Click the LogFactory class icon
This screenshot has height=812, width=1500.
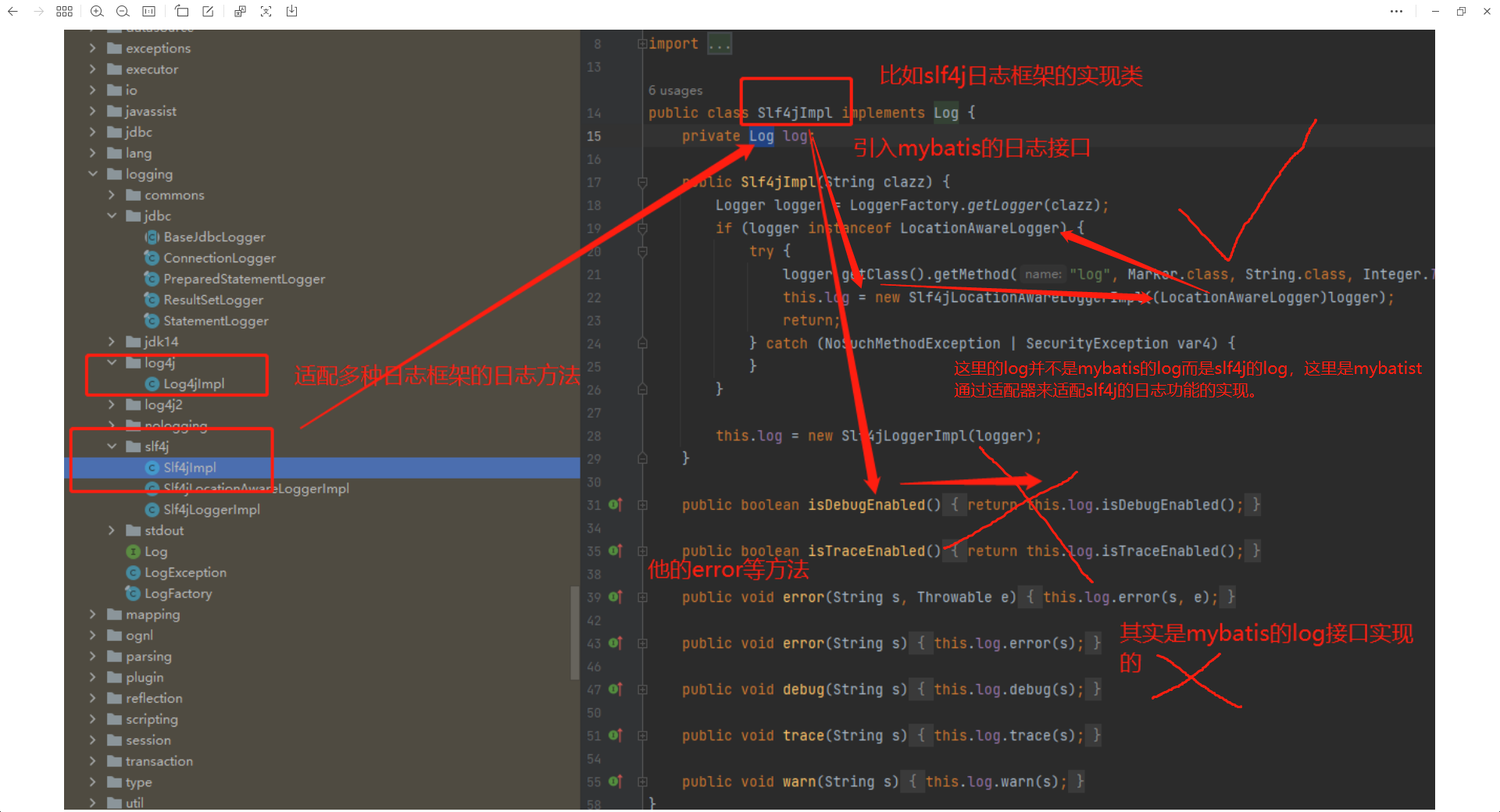point(134,594)
